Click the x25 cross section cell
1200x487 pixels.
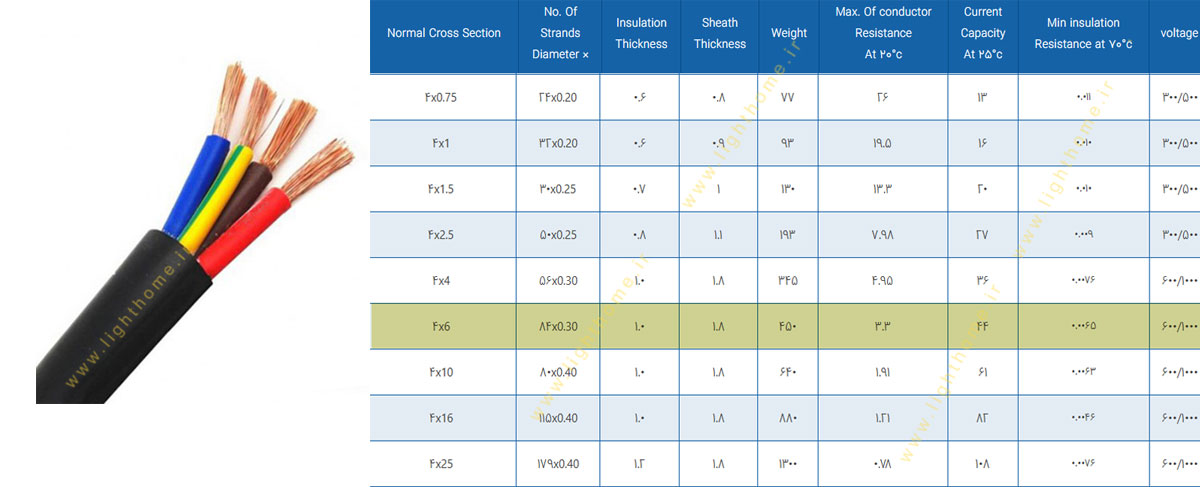[442, 464]
